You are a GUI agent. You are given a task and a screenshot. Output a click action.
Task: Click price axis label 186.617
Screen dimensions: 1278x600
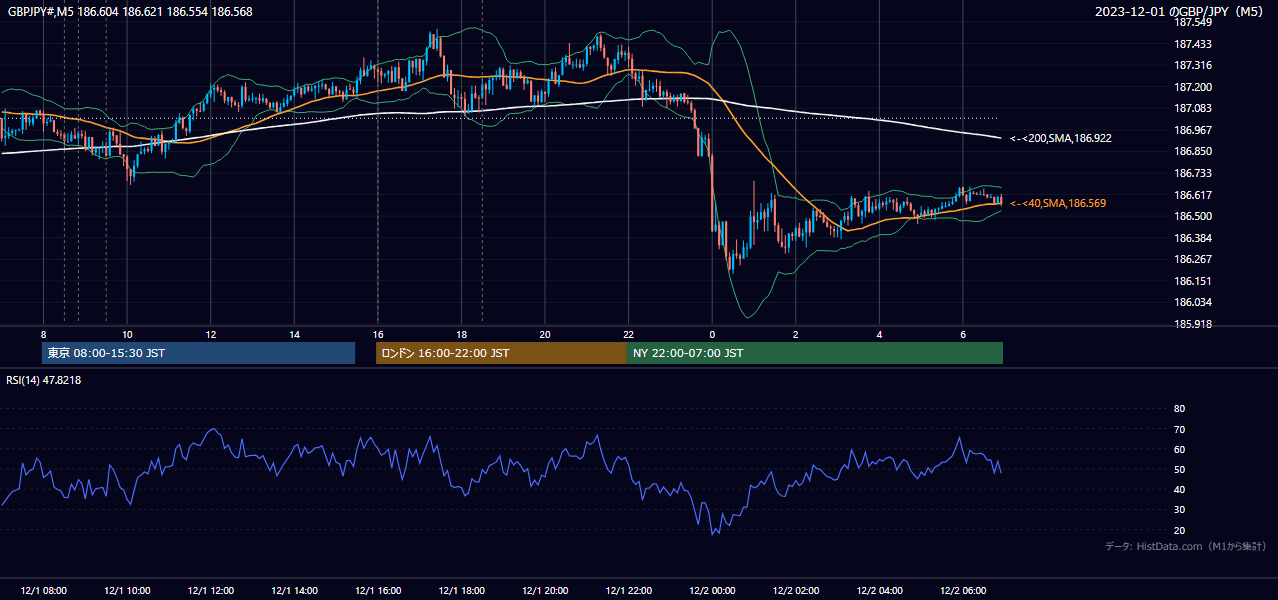(1192, 195)
